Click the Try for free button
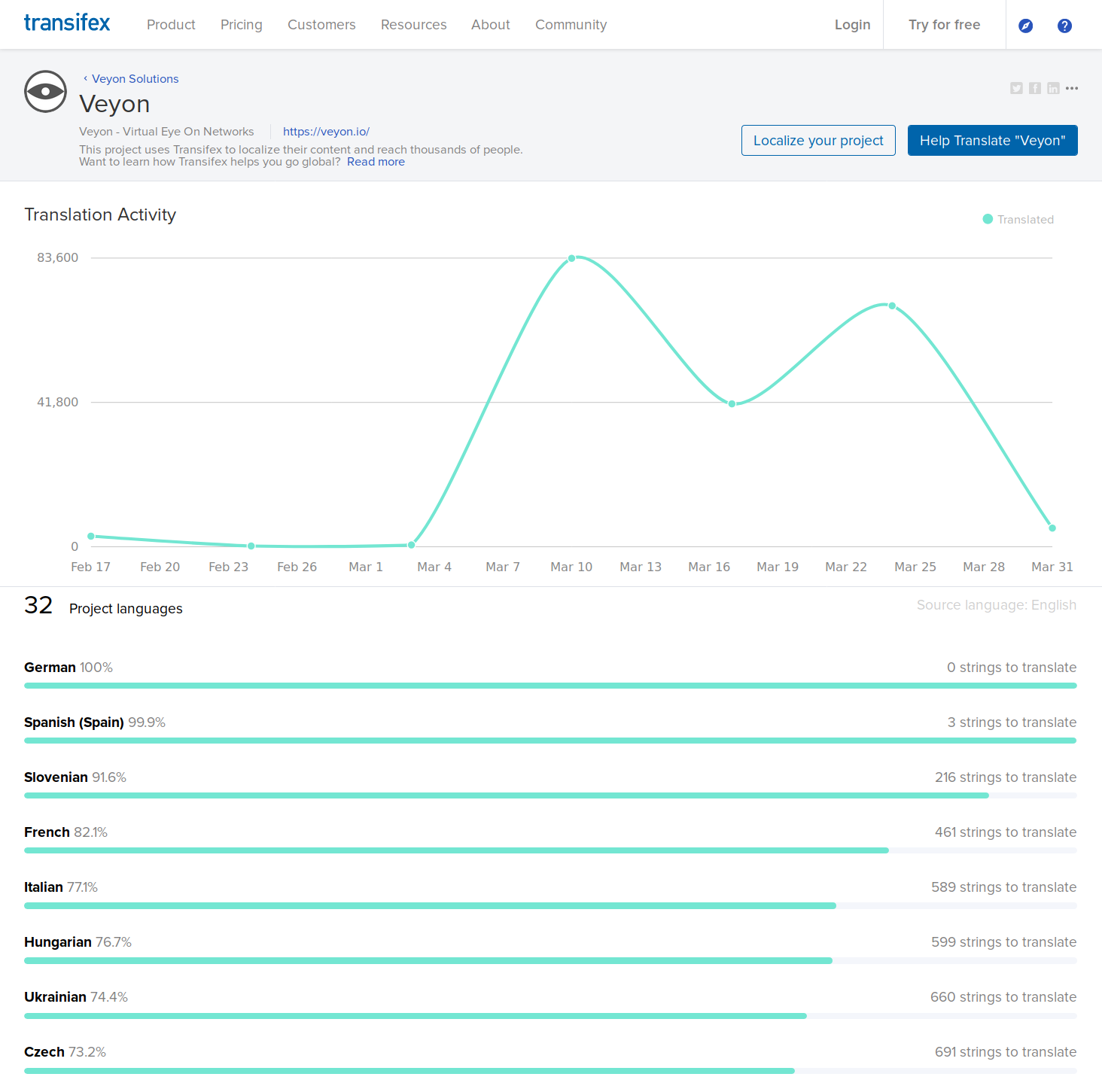 (945, 25)
